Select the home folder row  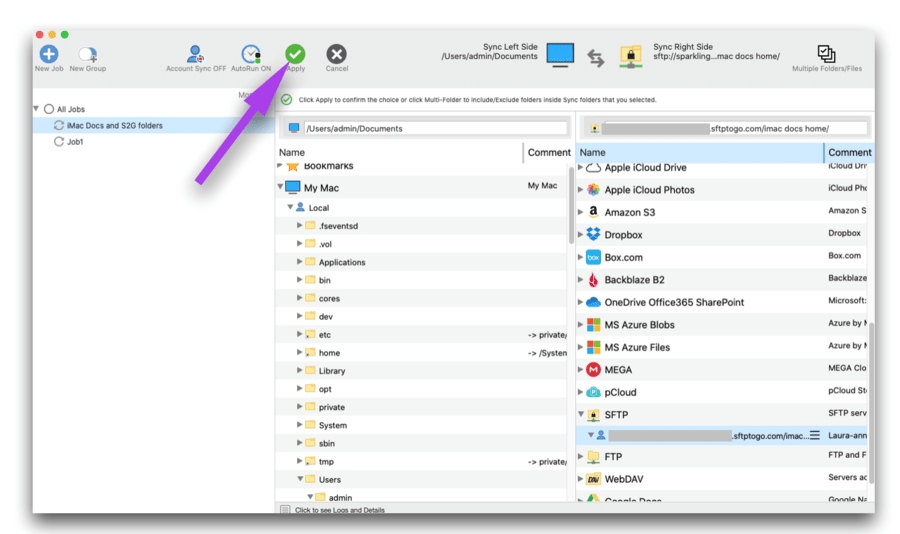[x=422, y=353]
